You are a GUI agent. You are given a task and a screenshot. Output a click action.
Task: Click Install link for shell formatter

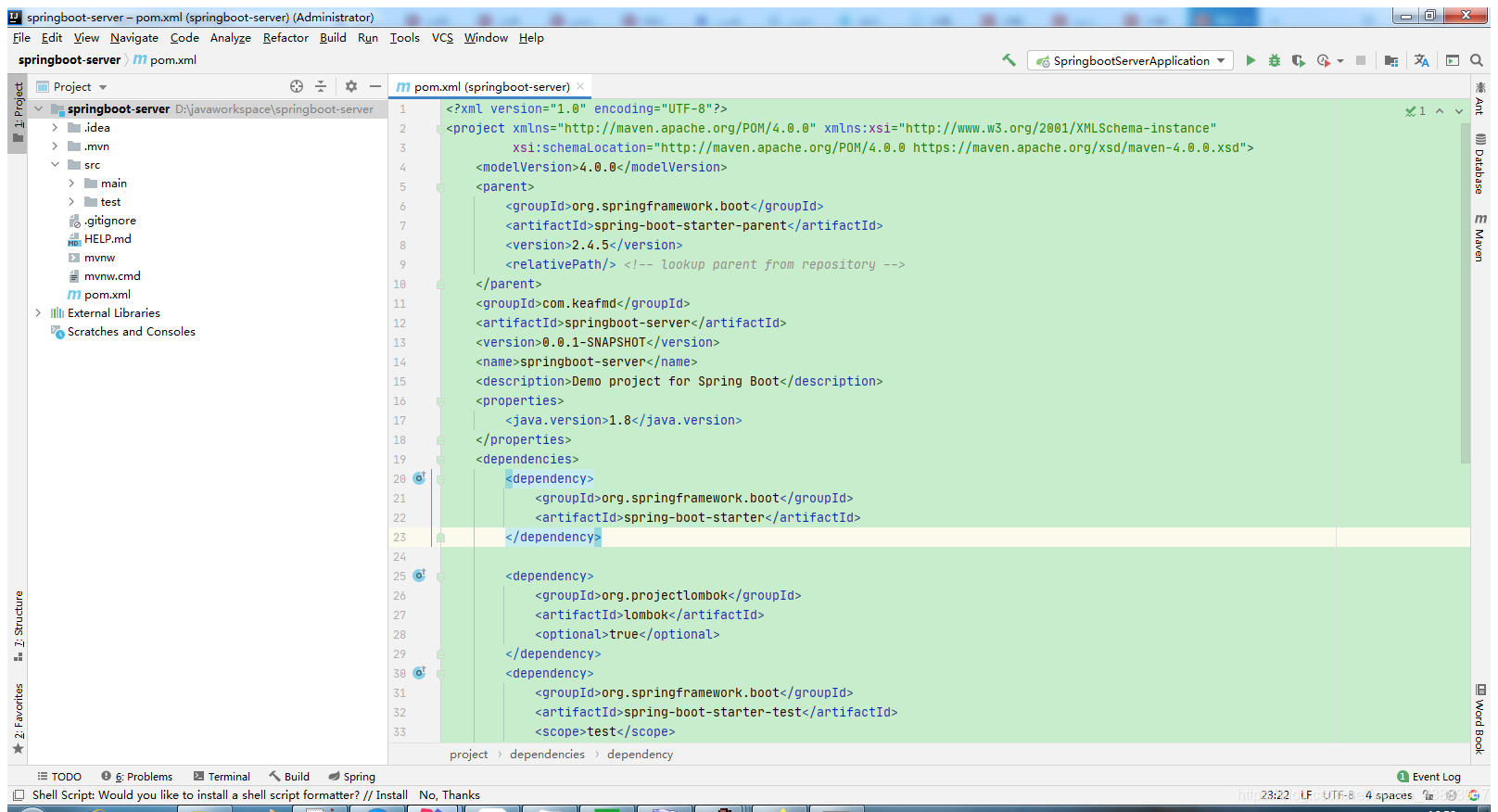tap(391, 795)
